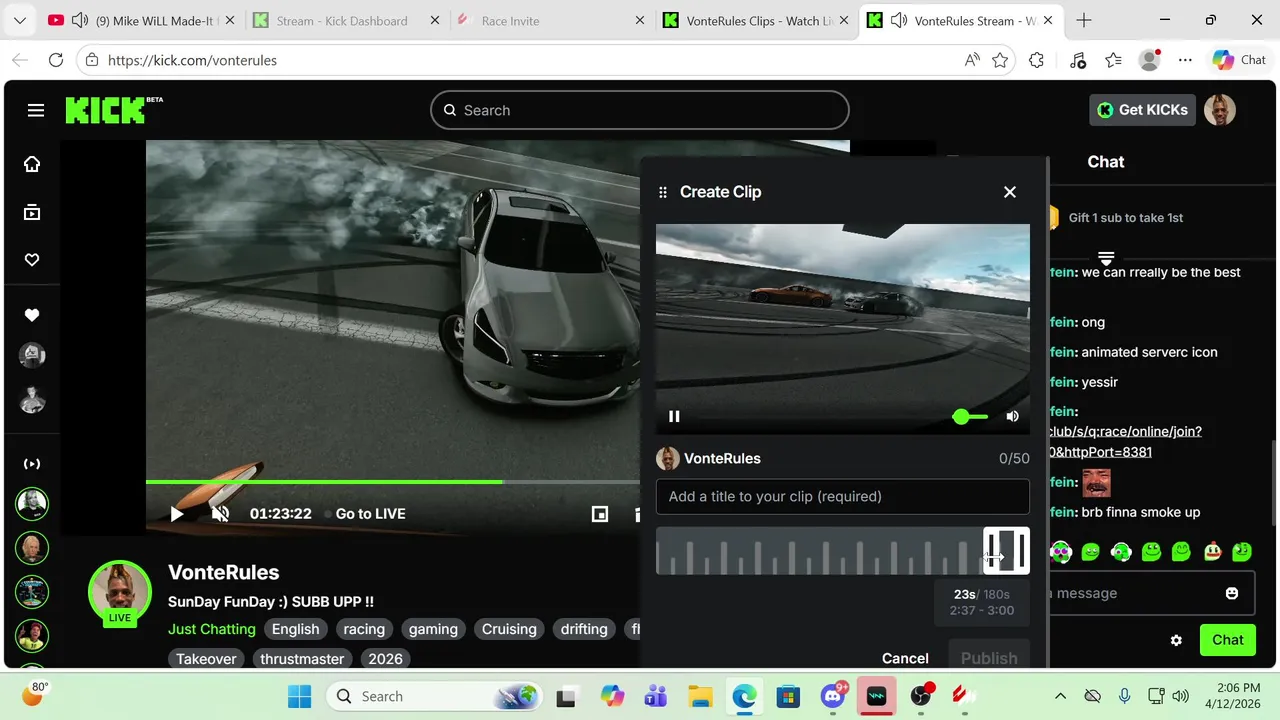Click the filled white heart sidebar icon
Image resolution: width=1280 pixels, height=720 pixels.
[x=32, y=315]
